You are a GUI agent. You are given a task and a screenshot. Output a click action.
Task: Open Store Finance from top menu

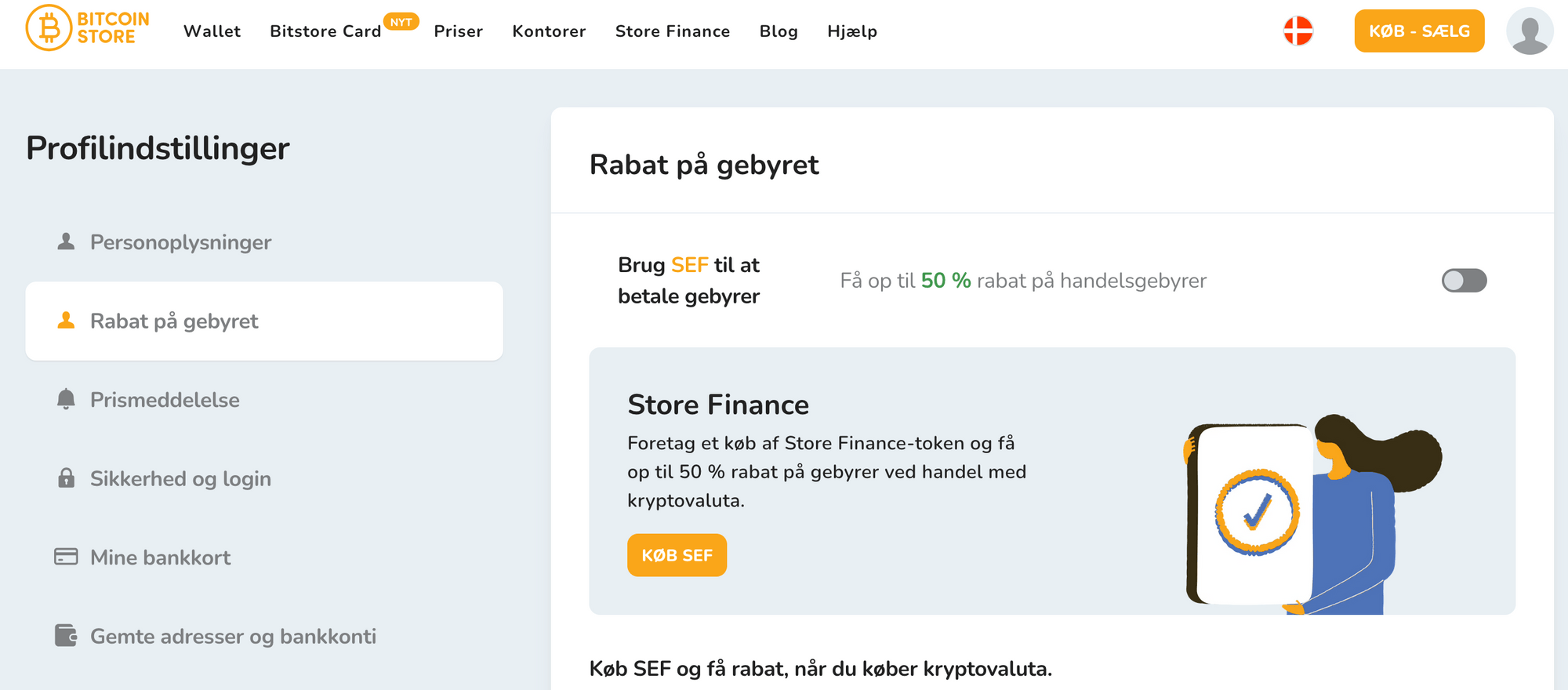tap(672, 31)
